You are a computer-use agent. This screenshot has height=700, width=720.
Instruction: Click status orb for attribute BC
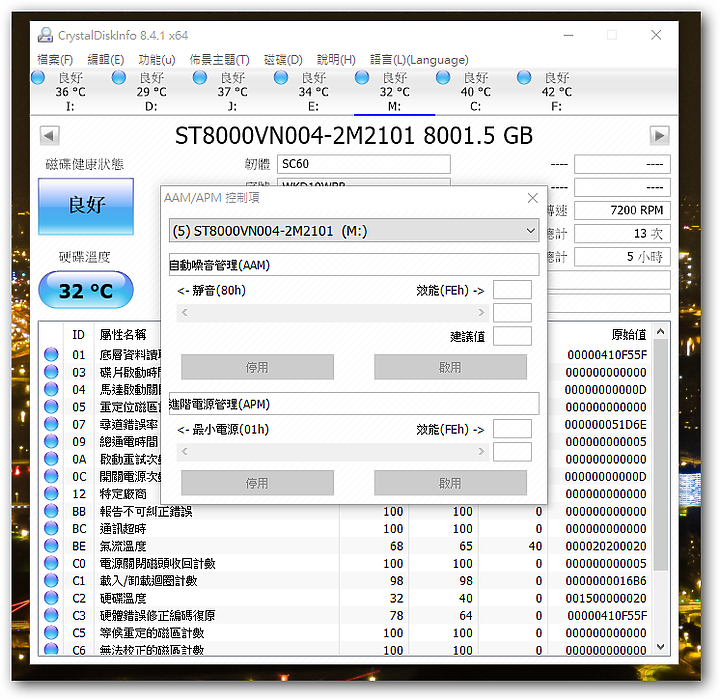[51, 528]
